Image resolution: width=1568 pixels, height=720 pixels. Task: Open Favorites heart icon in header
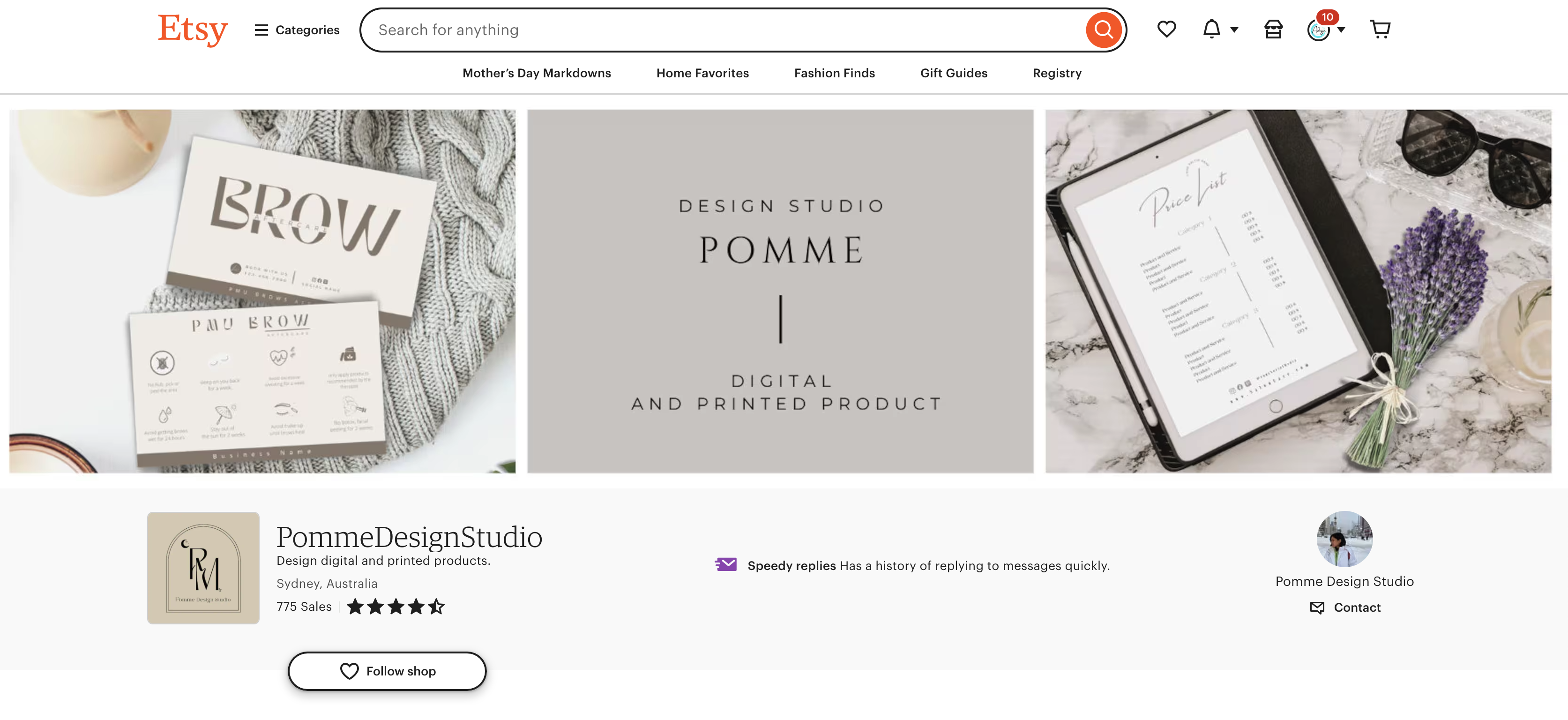point(1166,29)
